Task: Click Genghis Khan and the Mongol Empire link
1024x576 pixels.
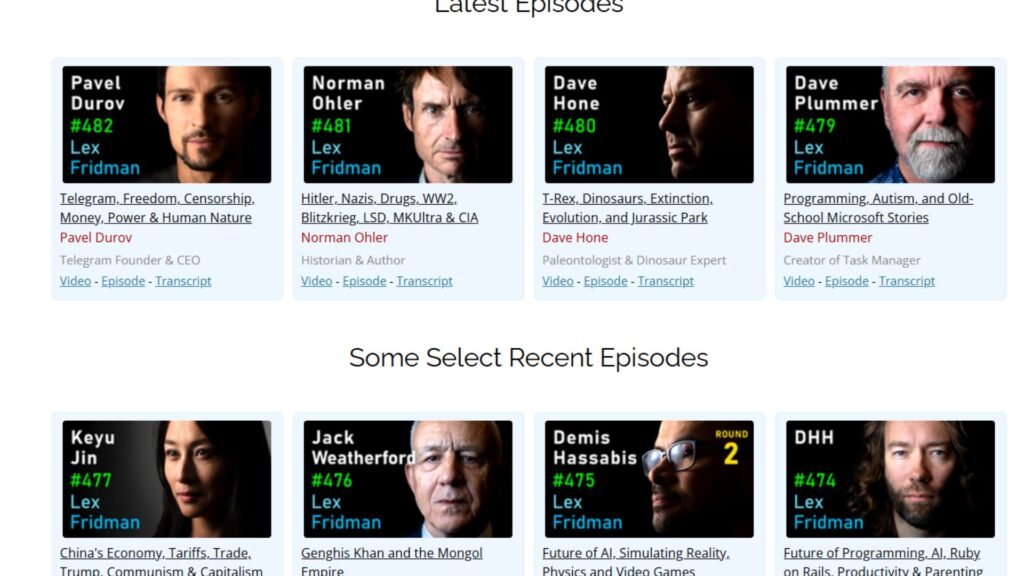Action: 392,561
